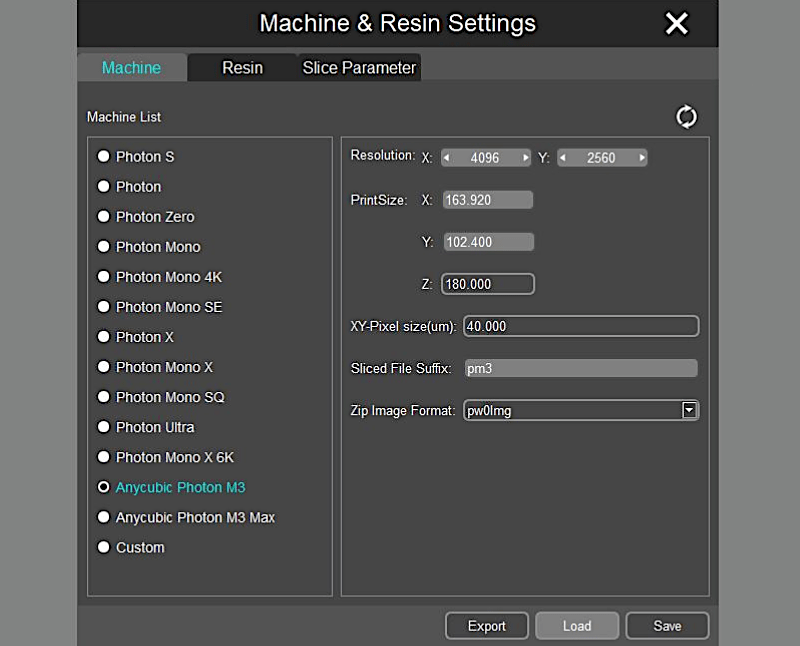Select the Custom machine option
800x646 pixels.
(x=104, y=547)
